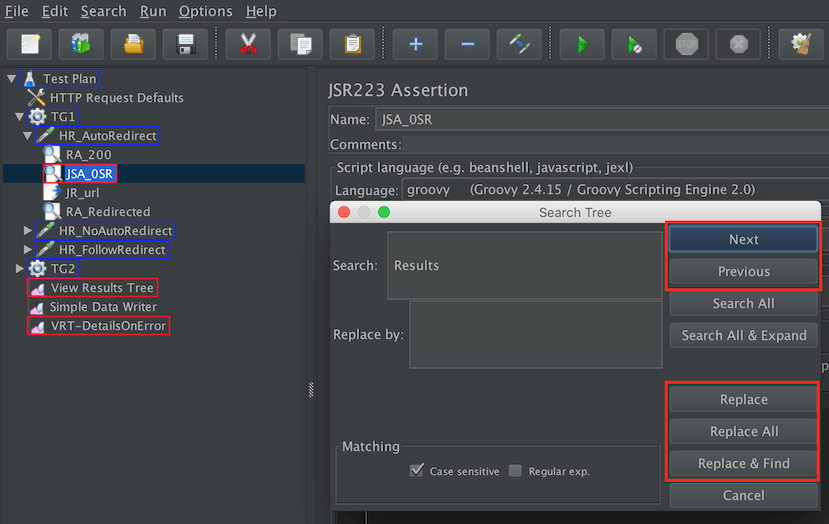Viewport: 829px width, 524px height.
Task: Open the Run menu
Action: [153, 11]
